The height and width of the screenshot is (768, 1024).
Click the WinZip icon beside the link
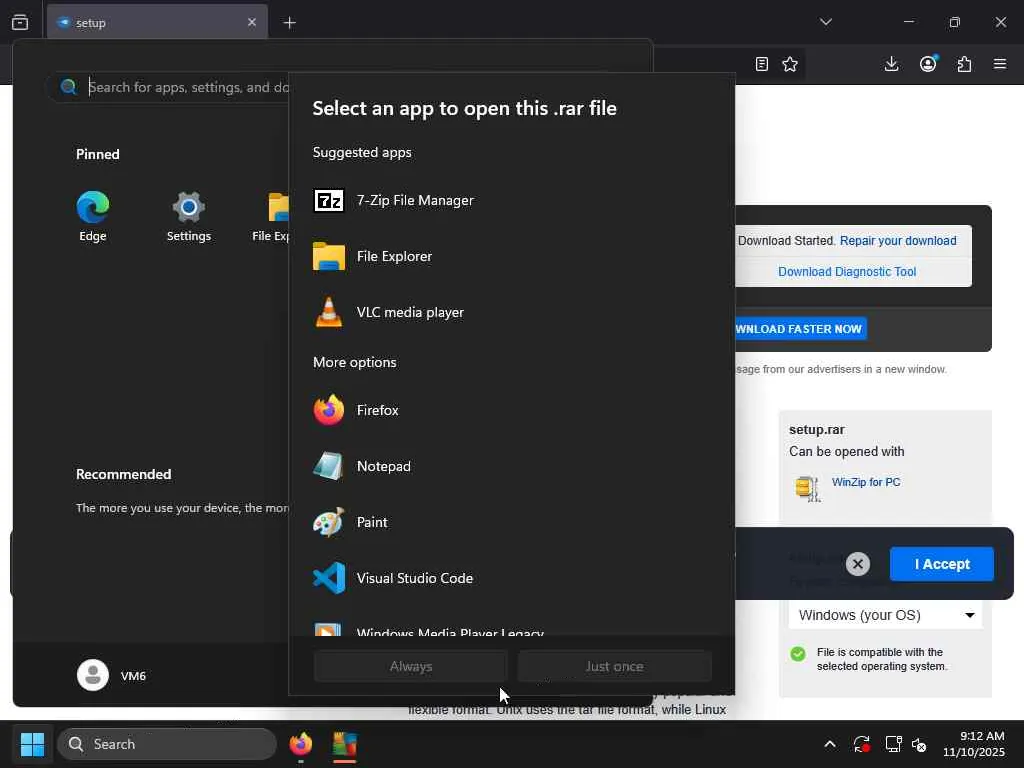coord(808,488)
